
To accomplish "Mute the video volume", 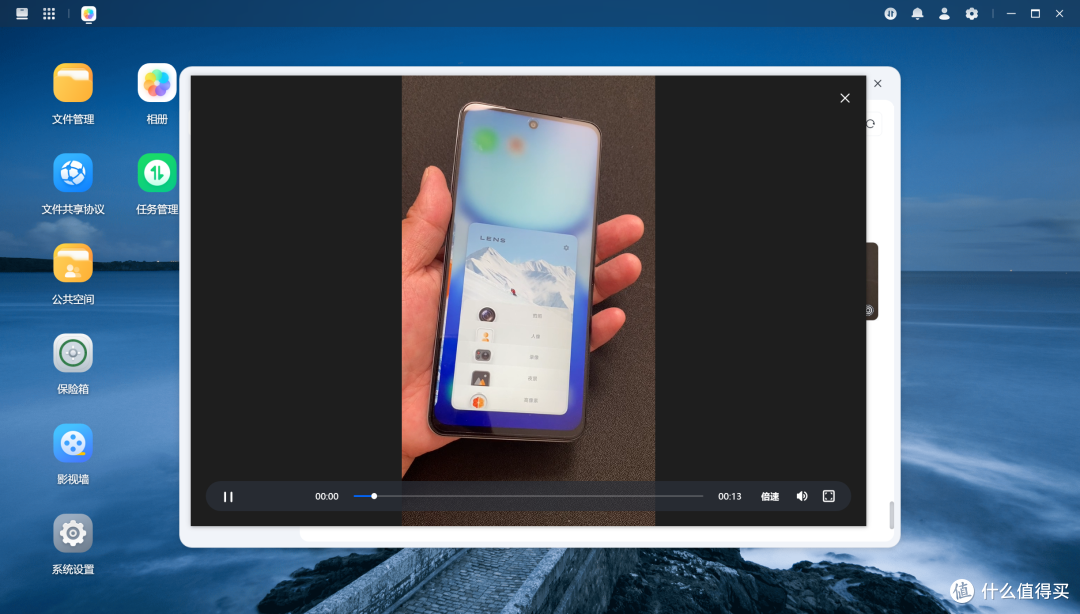I will point(802,496).
